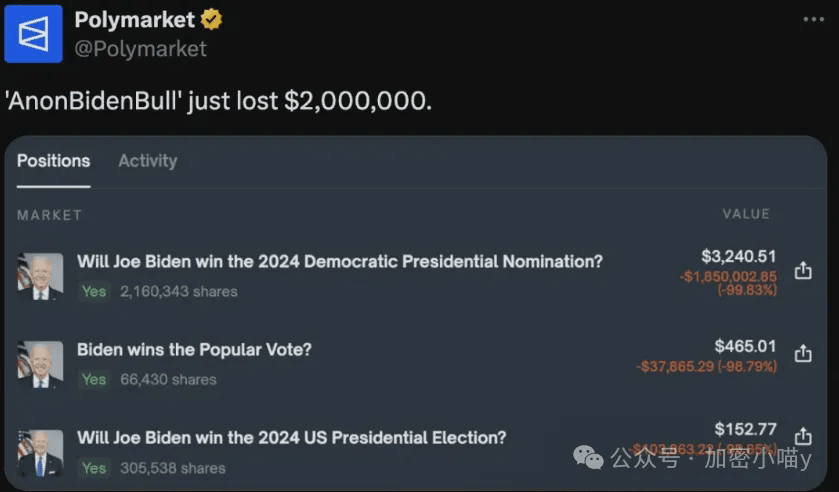Click the verified badge beside Polymarket
839x492 pixels.
click(211, 20)
